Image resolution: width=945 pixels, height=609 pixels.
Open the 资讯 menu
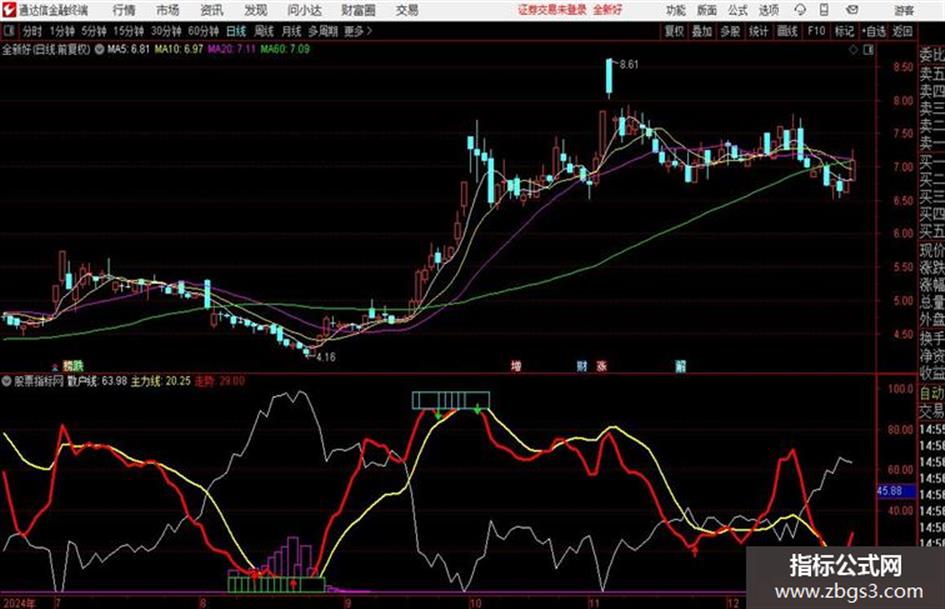(212, 10)
